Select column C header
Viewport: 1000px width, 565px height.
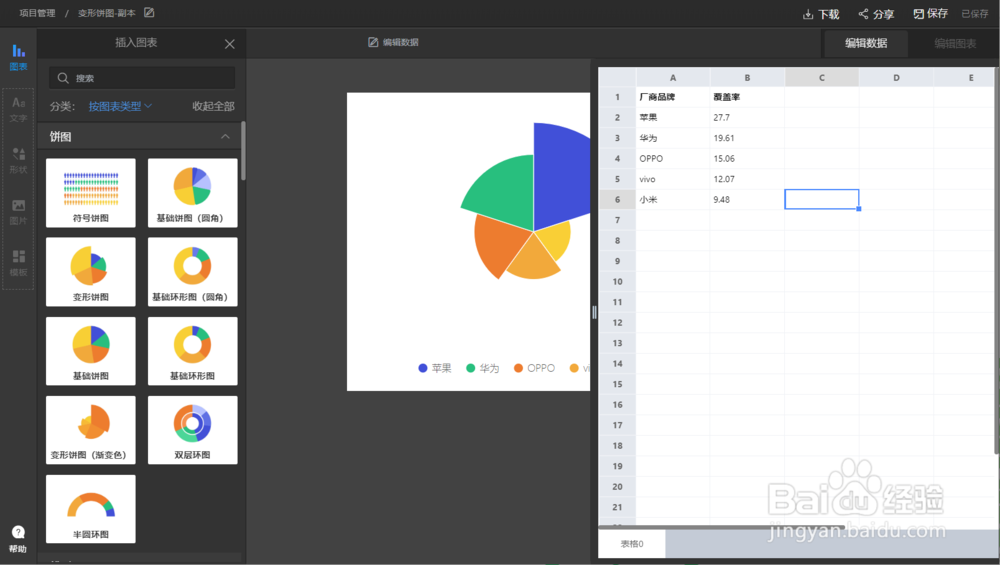click(x=822, y=77)
